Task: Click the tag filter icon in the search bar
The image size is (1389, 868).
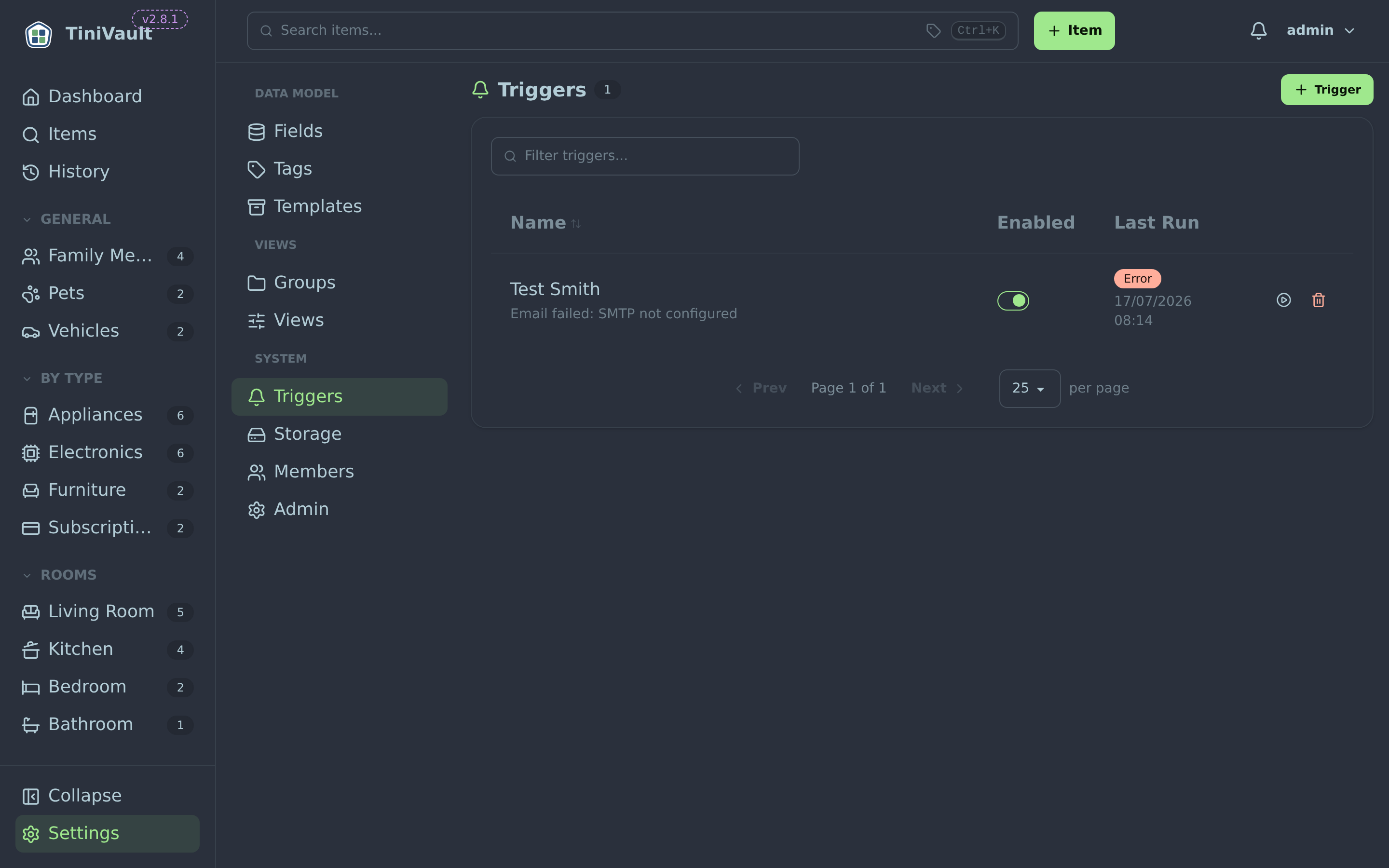Action: click(933, 30)
